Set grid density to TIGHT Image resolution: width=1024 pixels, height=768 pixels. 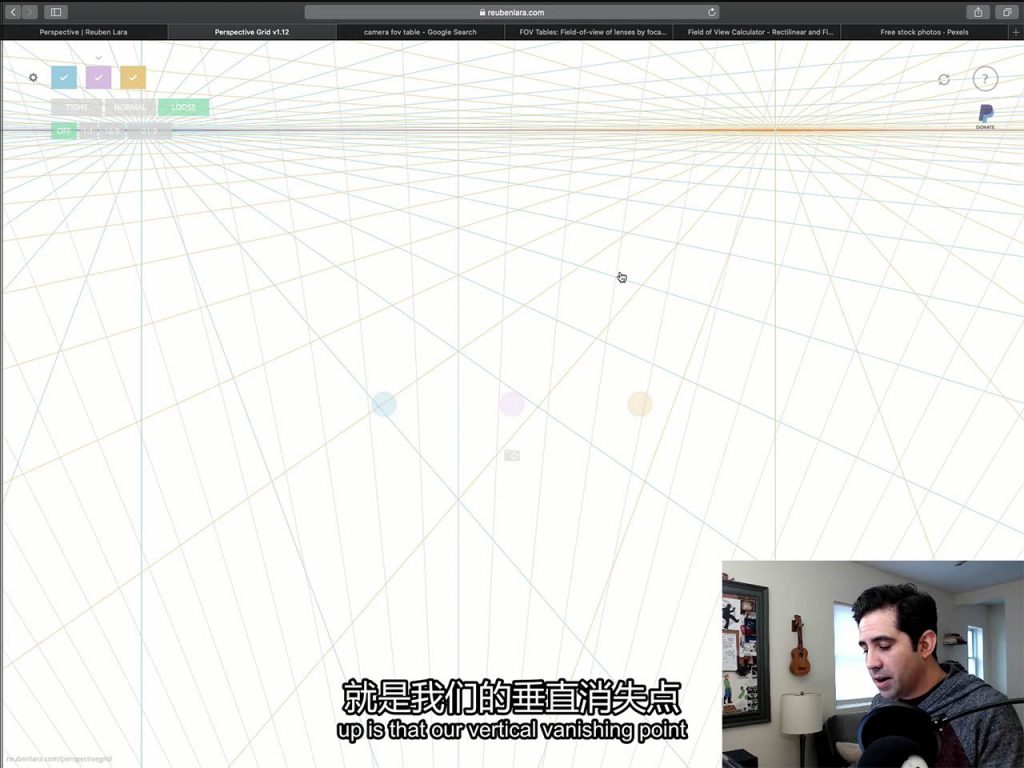pyautogui.click(x=76, y=107)
